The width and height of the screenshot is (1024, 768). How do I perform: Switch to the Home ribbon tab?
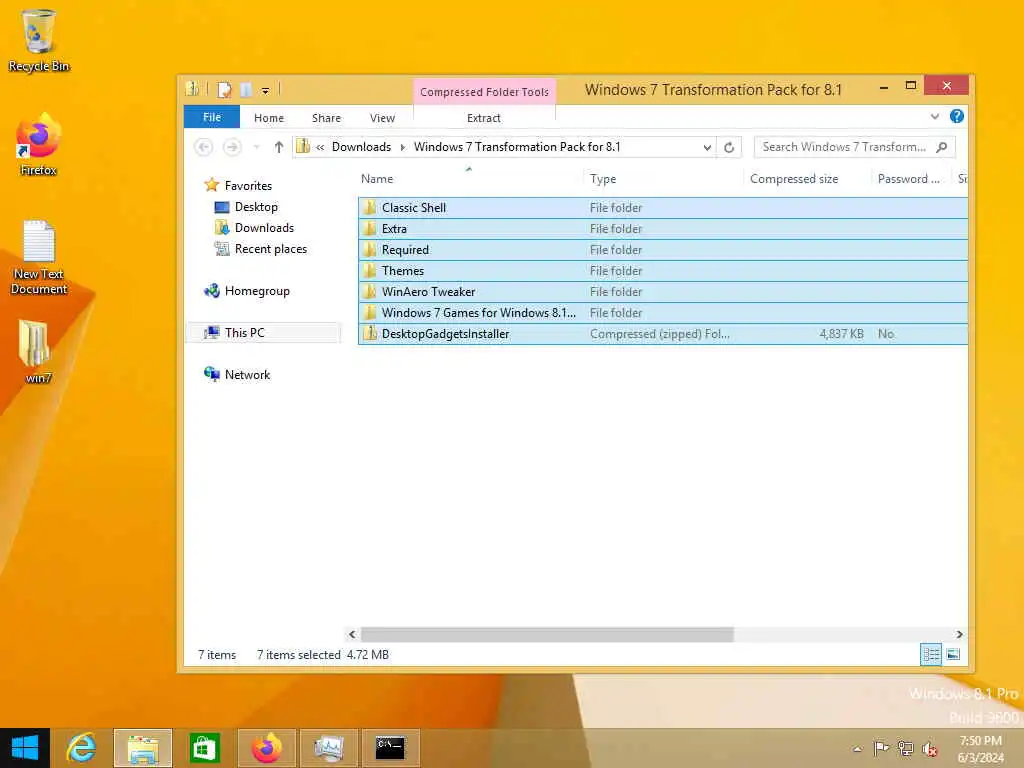pyautogui.click(x=269, y=118)
